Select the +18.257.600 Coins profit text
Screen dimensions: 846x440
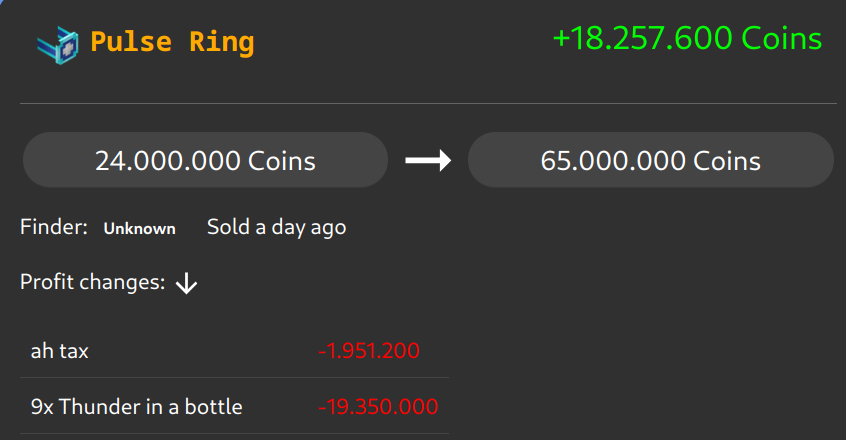coord(687,39)
